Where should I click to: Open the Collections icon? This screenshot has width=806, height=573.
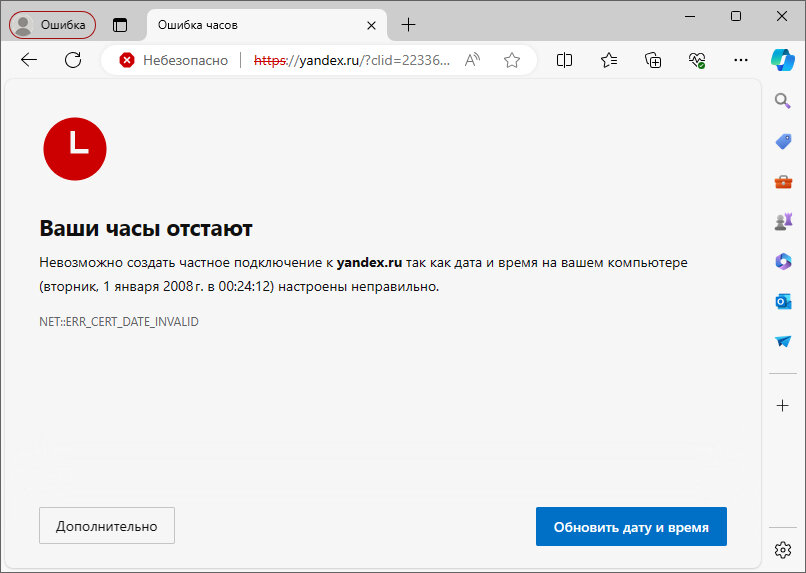click(653, 60)
